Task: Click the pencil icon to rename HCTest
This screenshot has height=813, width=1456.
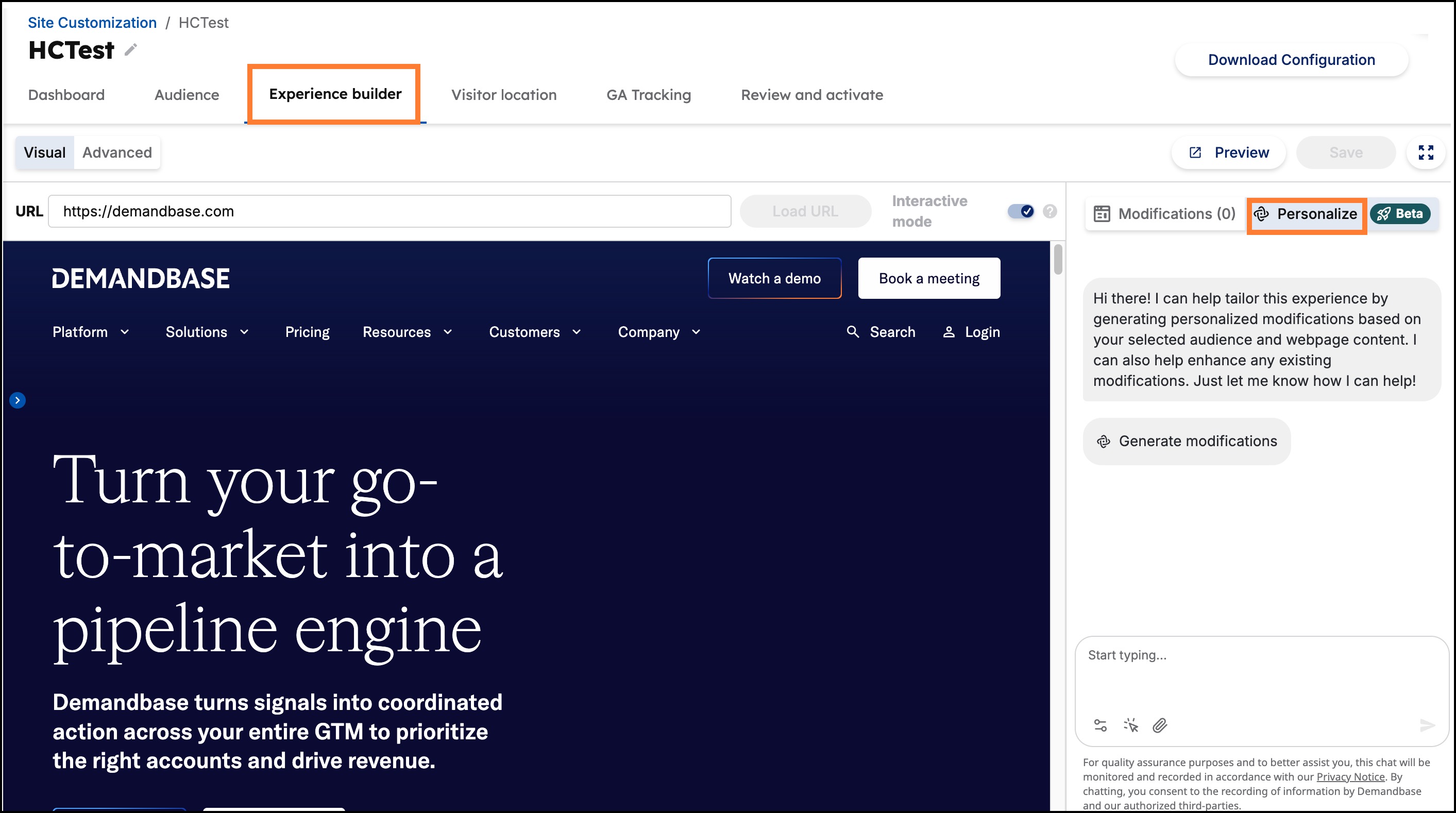Action: (130, 50)
